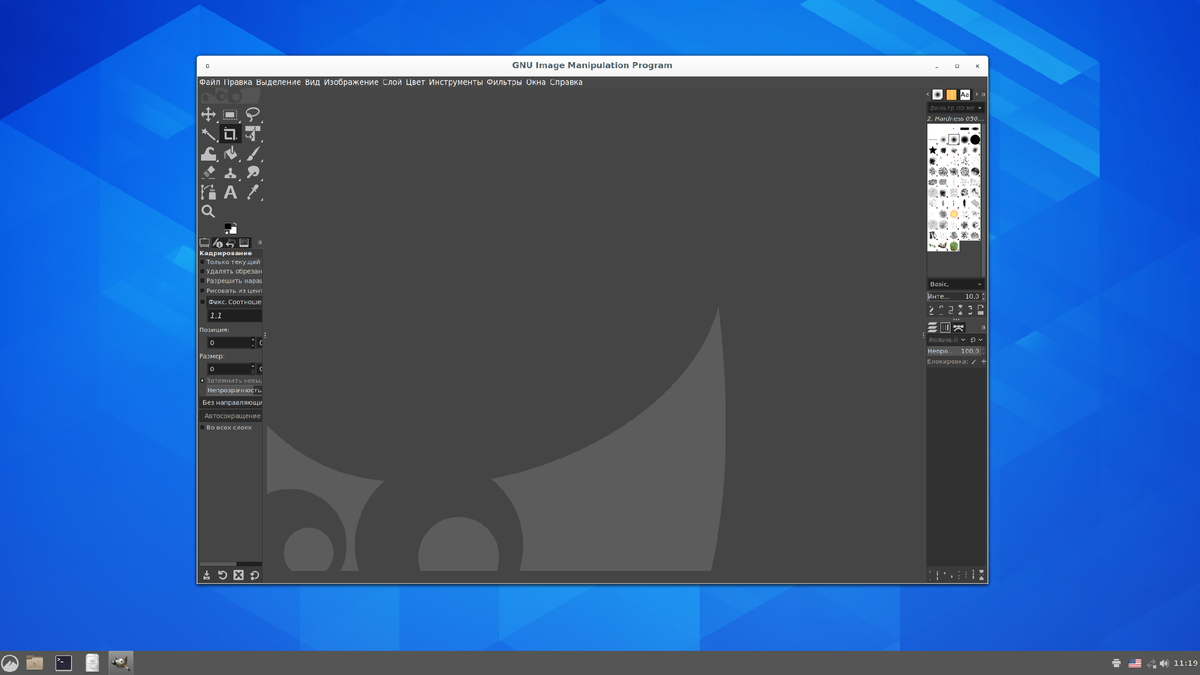Select the Zoom (magnifier) tool
This screenshot has width=1200, height=675.
pyautogui.click(x=208, y=211)
